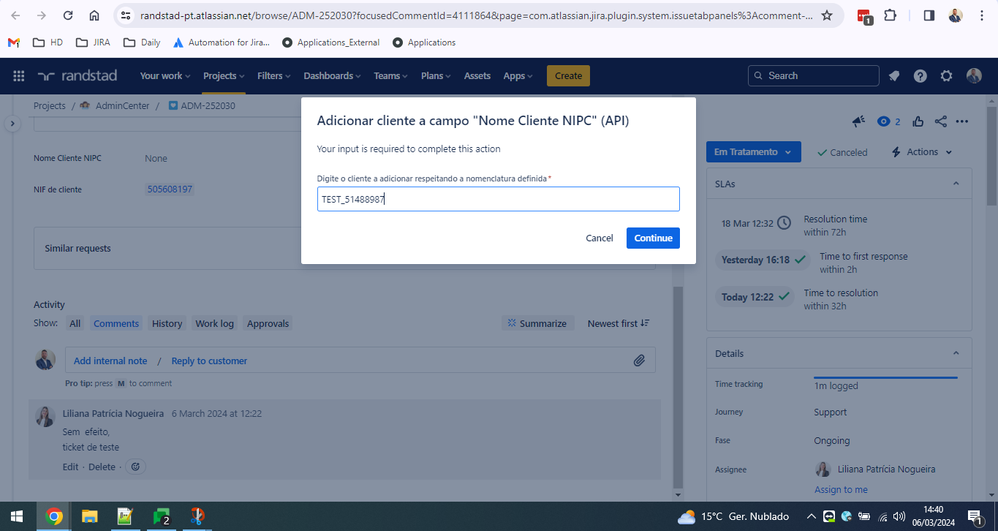Click Continue in the dialog

click(x=653, y=238)
